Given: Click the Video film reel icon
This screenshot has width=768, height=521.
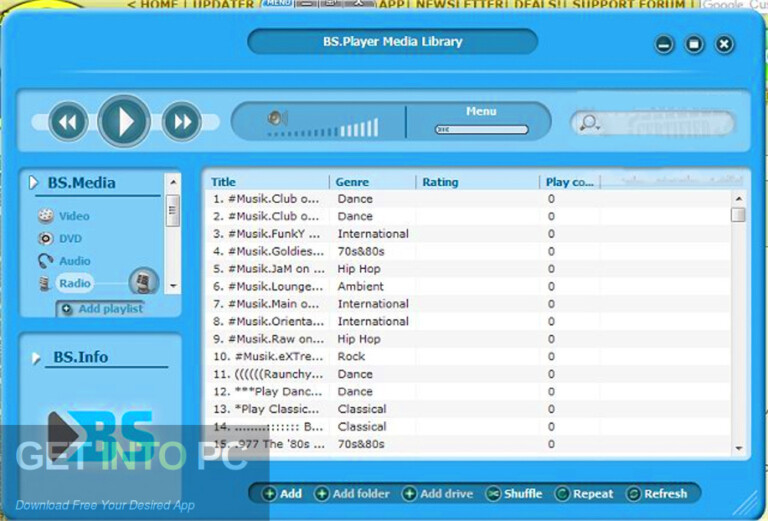Looking at the screenshot, I should pos(46,215).
